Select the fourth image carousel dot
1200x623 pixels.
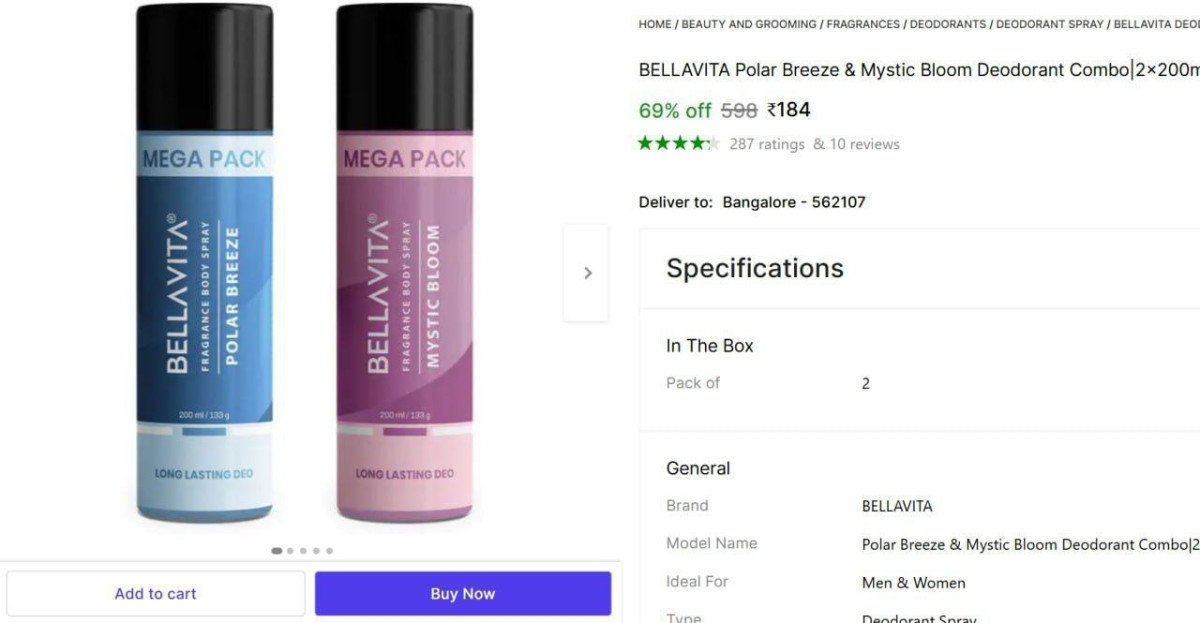[316, 551]
